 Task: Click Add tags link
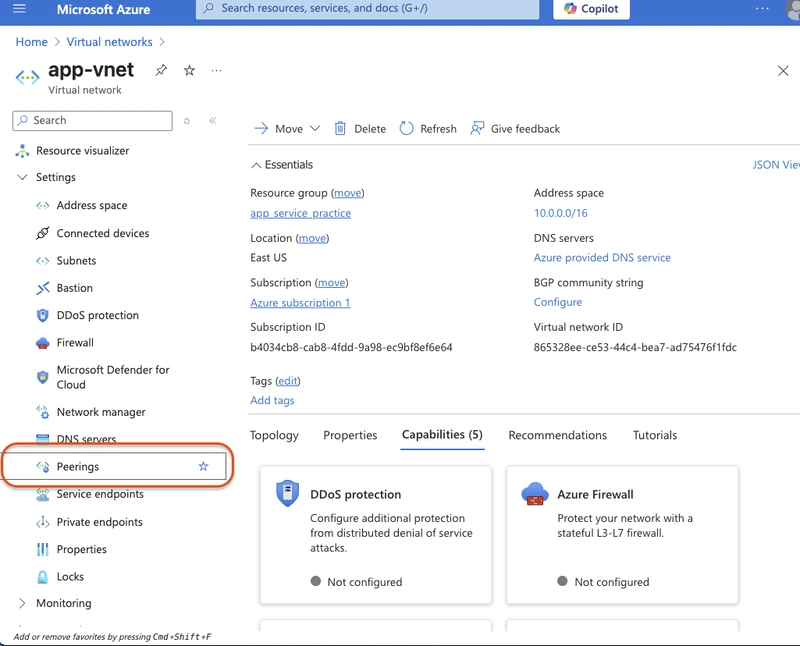[272, 401]
